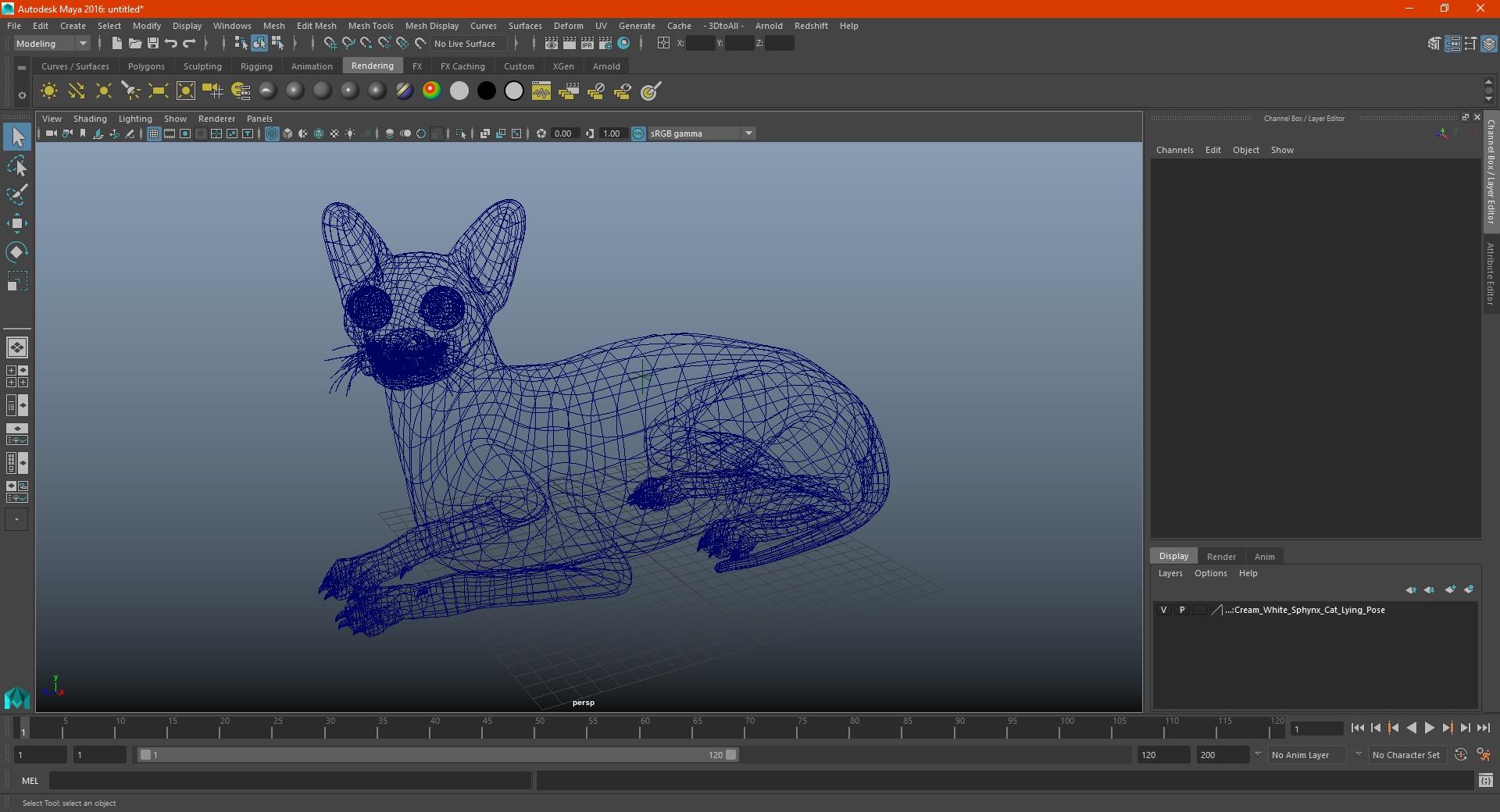Toggle P playback for the Sphynx Cat layer
The width and height of the screenshot is (1500, 812).
tap(1182, 610)
